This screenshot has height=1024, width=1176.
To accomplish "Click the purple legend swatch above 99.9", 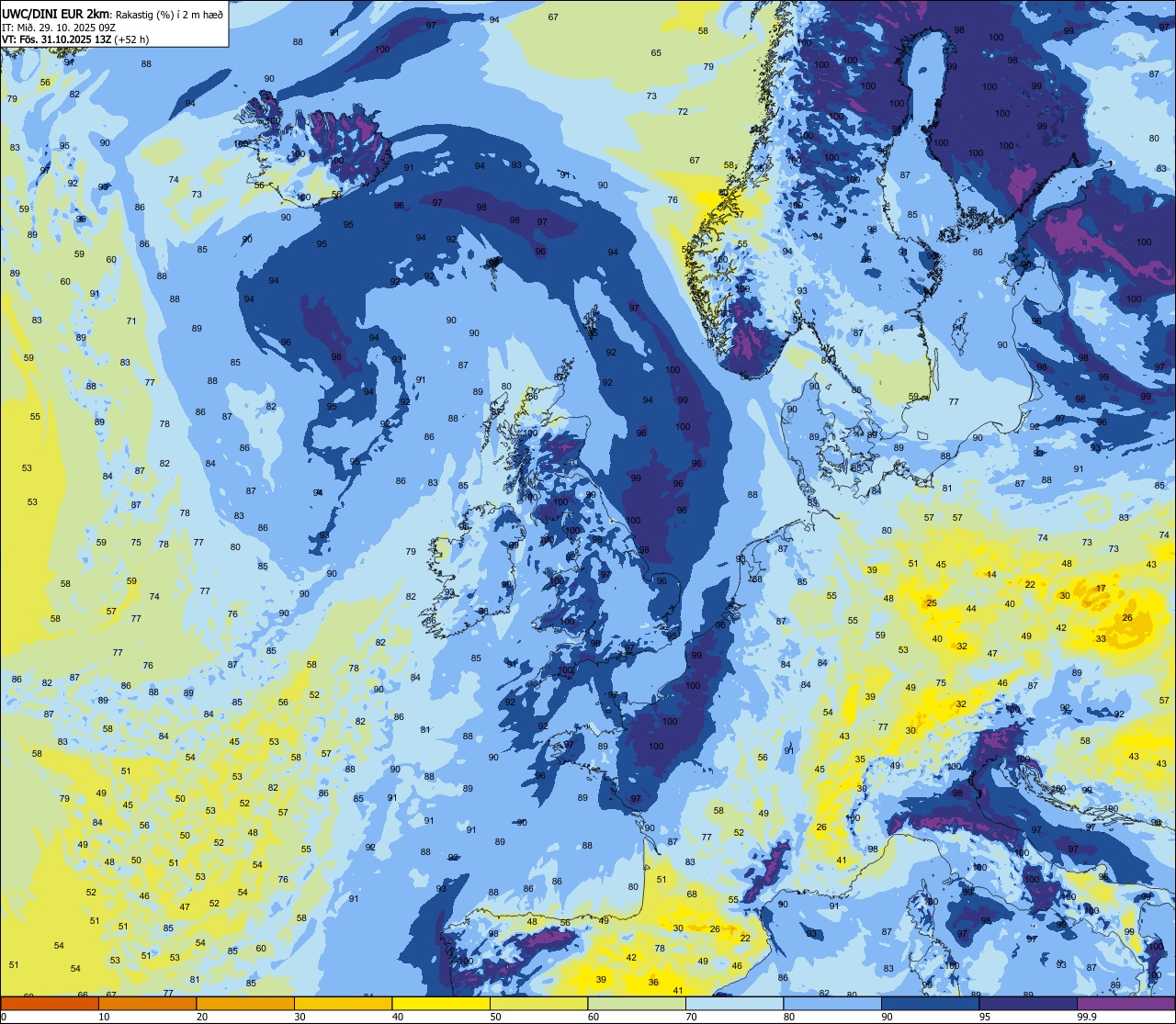I will [x=1125, y=1003].
